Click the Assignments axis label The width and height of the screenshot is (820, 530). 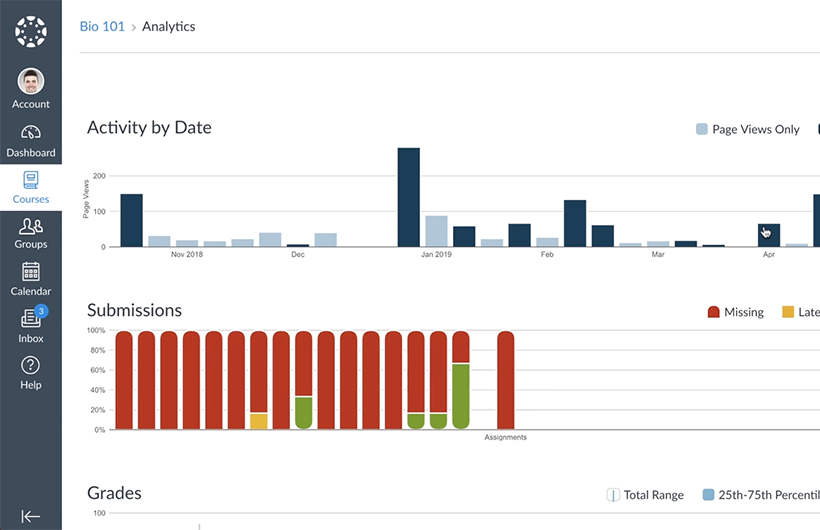[505, 437]
